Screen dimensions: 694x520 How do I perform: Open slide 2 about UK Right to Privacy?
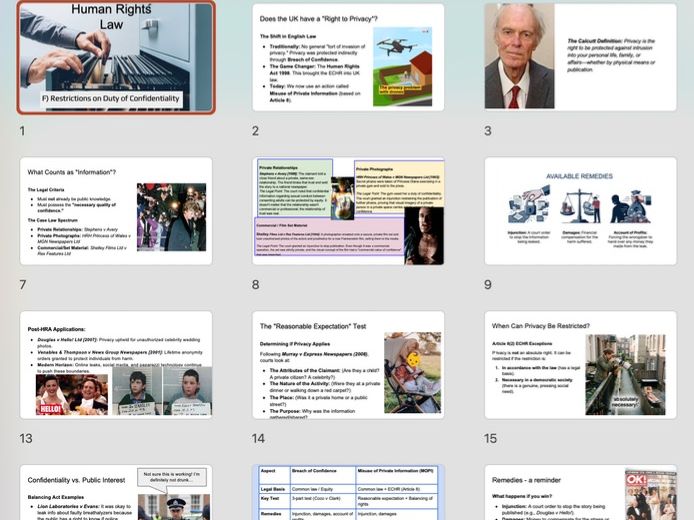[348, 58]
